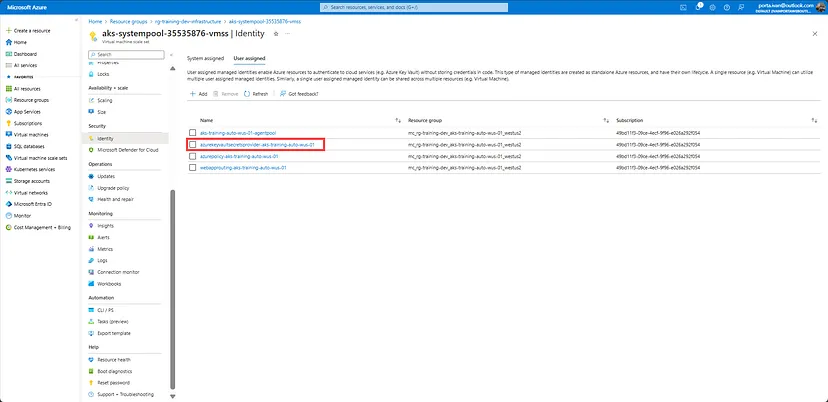Click the top search resources box
Screen dimensions: 828x402
coord(414,7)
